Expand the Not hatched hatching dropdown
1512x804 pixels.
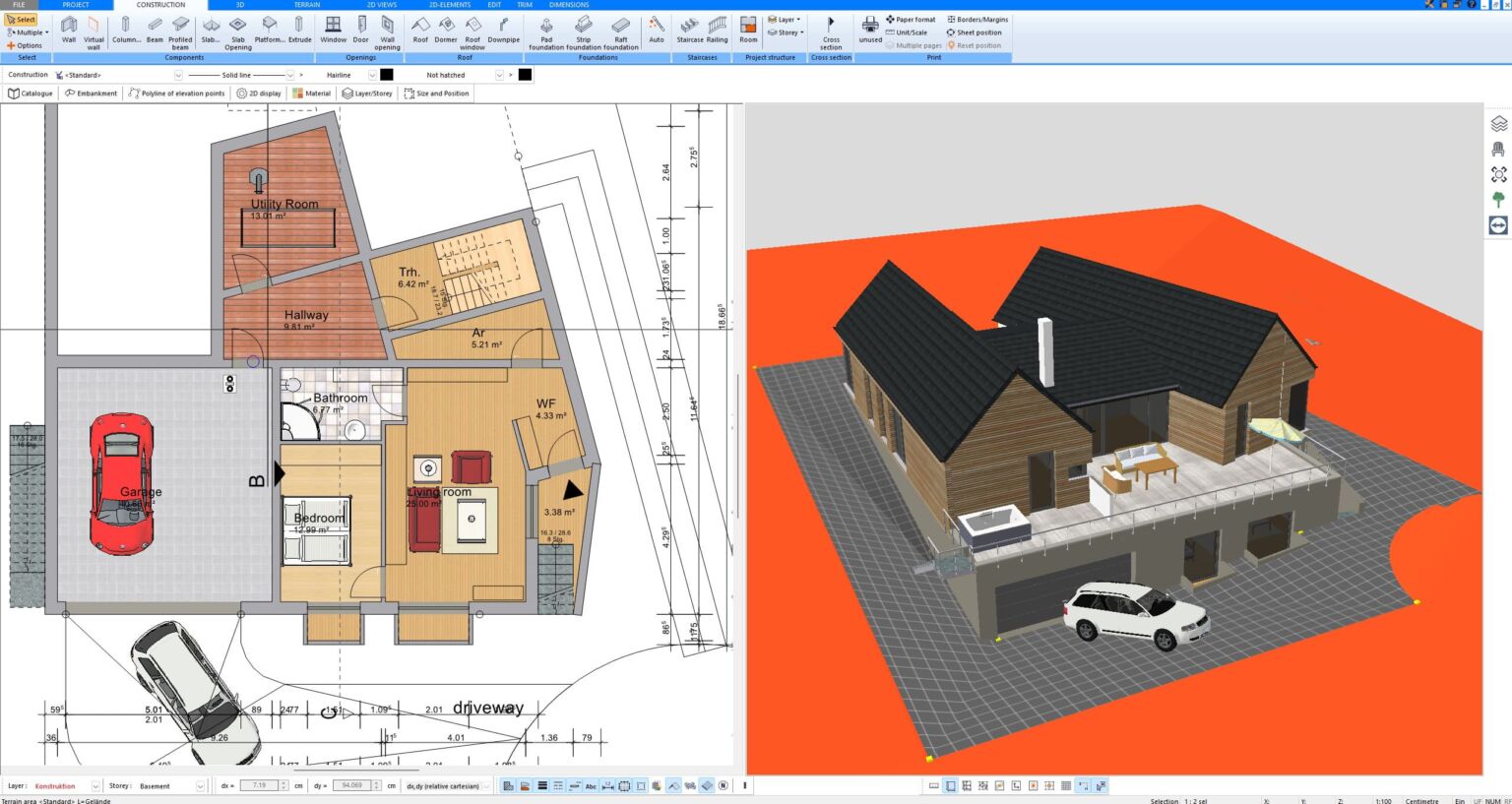click(x=500, y=75)
